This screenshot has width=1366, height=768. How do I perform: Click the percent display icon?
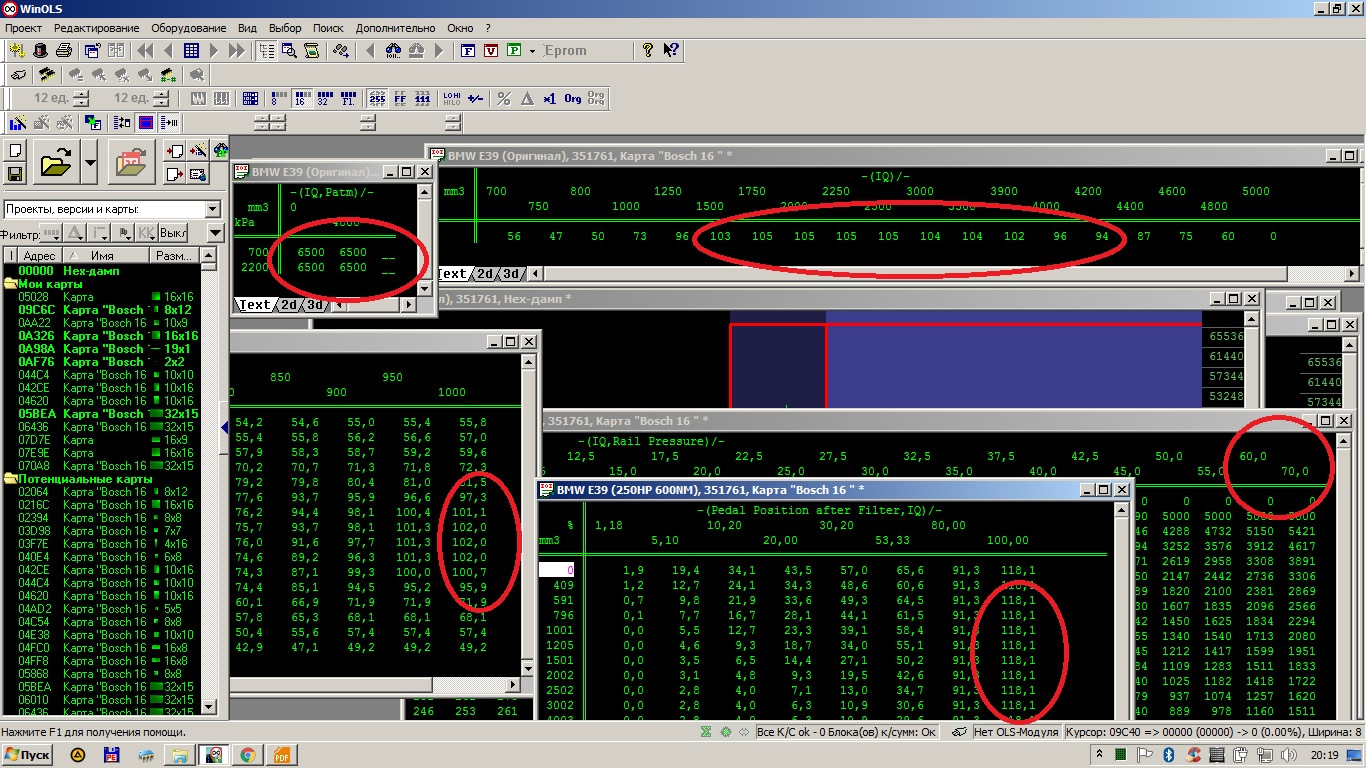[504, 98]
